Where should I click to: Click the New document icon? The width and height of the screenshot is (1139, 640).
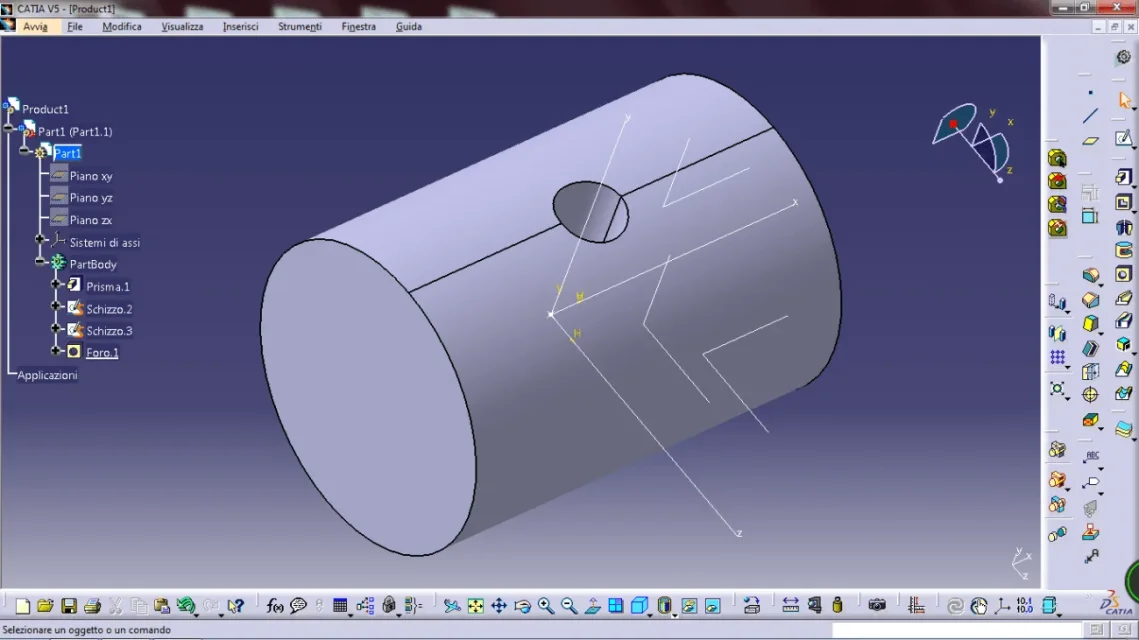tap(23, 606)
